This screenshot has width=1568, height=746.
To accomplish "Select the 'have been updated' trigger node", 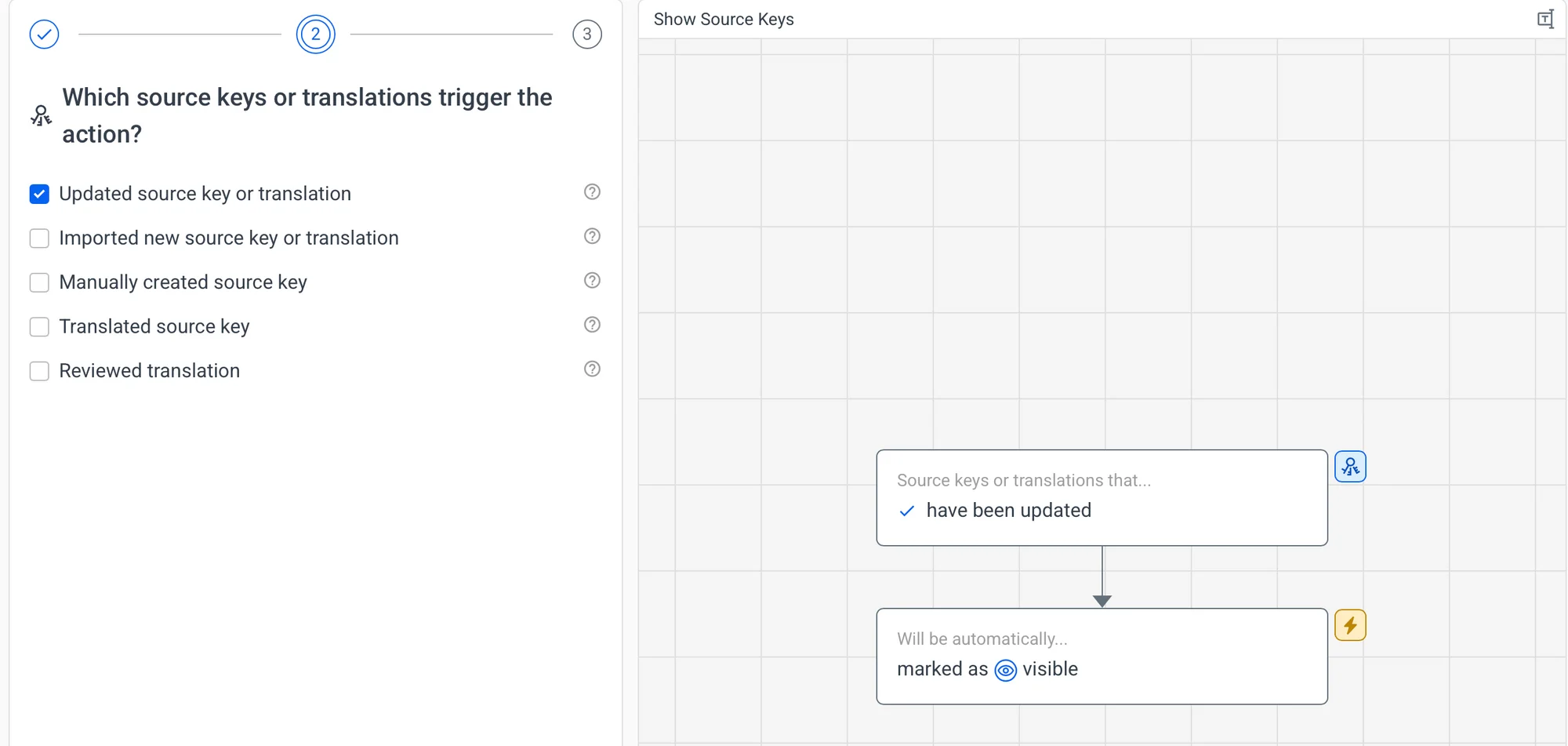I will pyautogui.click(x=1102, y=497).
